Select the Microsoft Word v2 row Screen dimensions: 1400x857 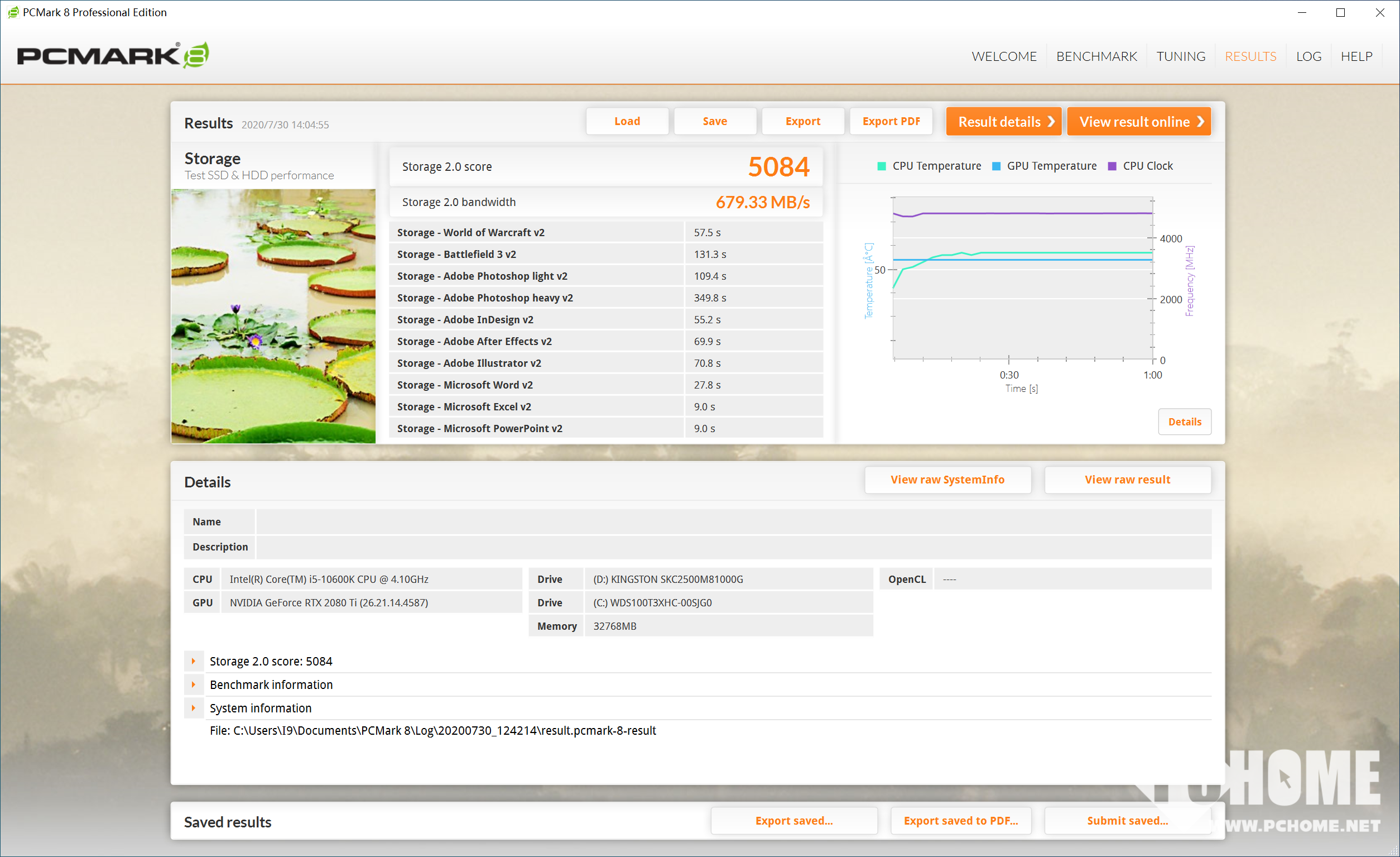[x=605, y=385]
